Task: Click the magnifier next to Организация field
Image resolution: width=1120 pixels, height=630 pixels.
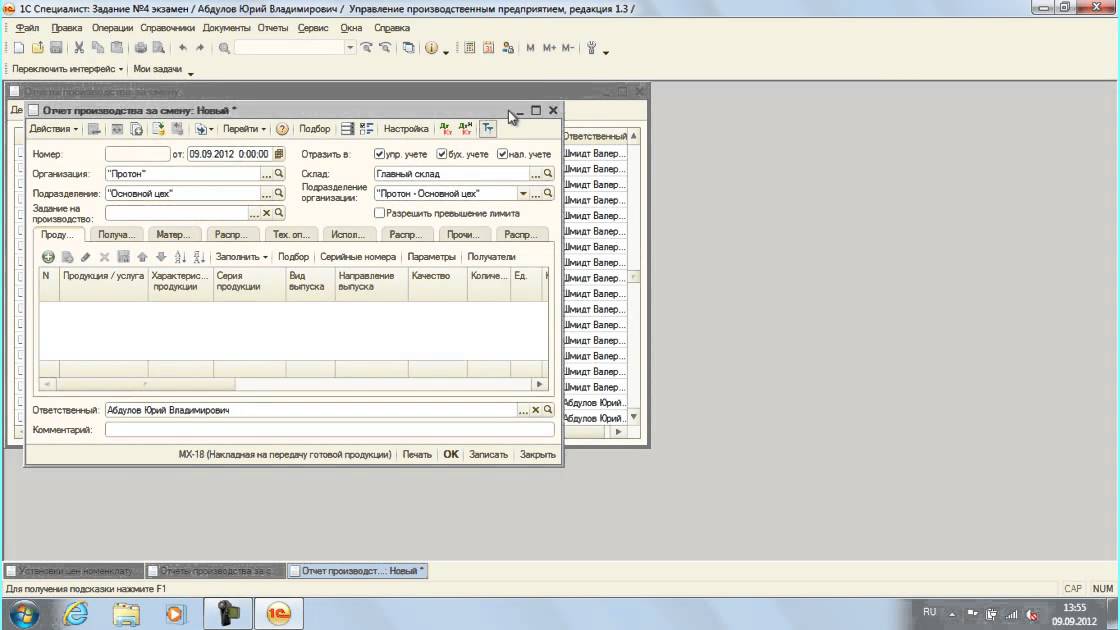Action: point(279,174)
